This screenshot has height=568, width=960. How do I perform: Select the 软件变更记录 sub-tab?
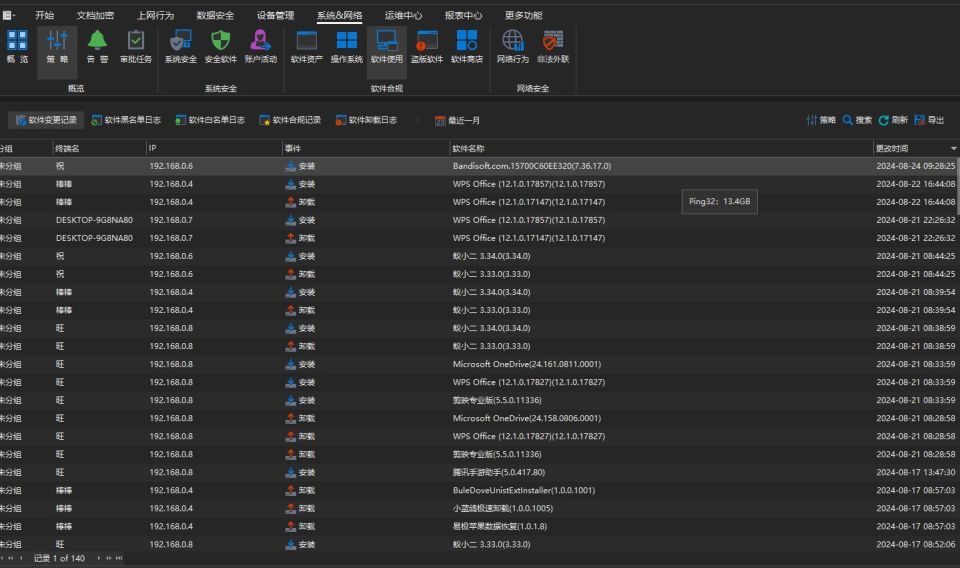tap(46, 120)
